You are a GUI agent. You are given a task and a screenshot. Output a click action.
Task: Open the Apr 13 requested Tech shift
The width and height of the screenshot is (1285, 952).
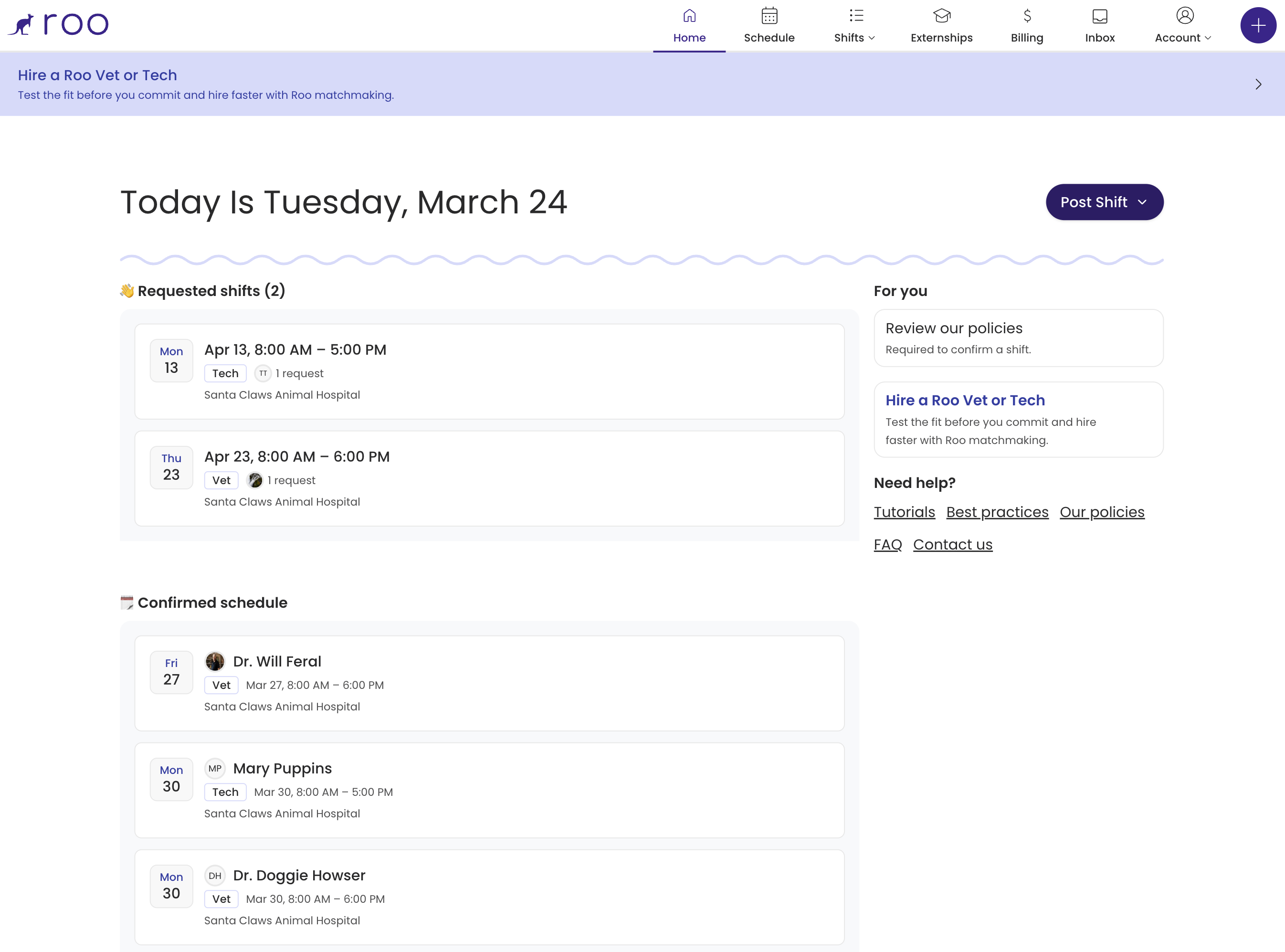[x=489, y=372]
